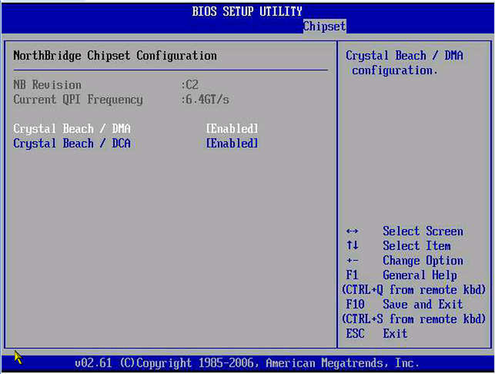Click the ESC key hint

click(x=355, y=334)
